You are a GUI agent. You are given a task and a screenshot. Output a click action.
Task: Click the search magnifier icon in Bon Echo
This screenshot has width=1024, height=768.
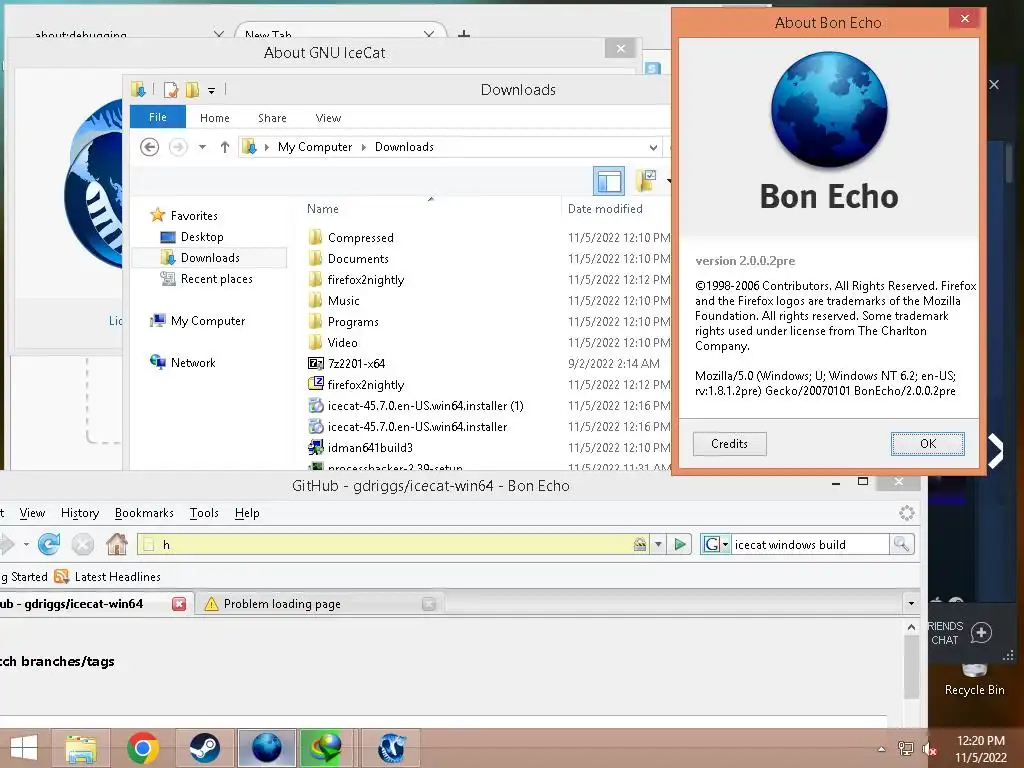click(901, 544)
